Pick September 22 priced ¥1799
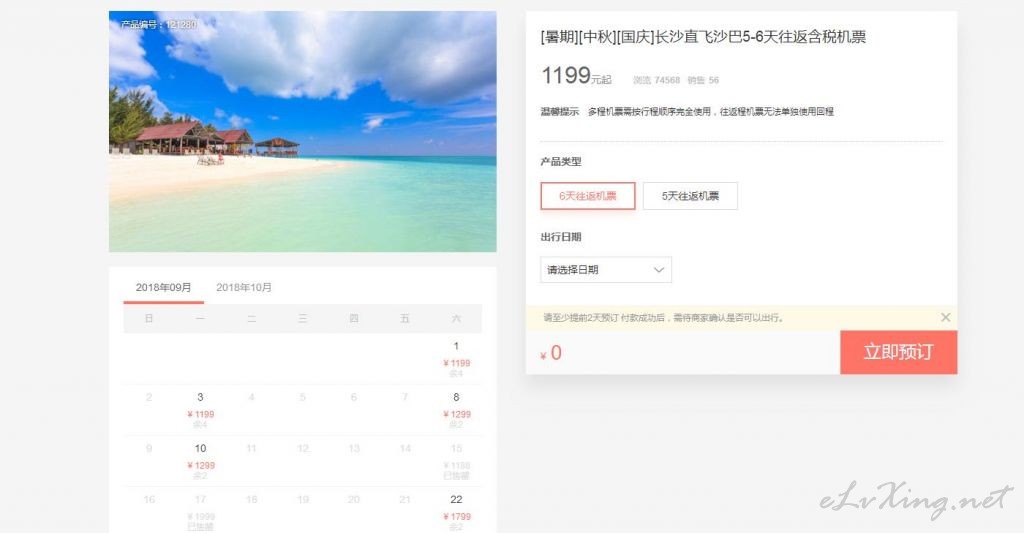 (x=456, y=512)
